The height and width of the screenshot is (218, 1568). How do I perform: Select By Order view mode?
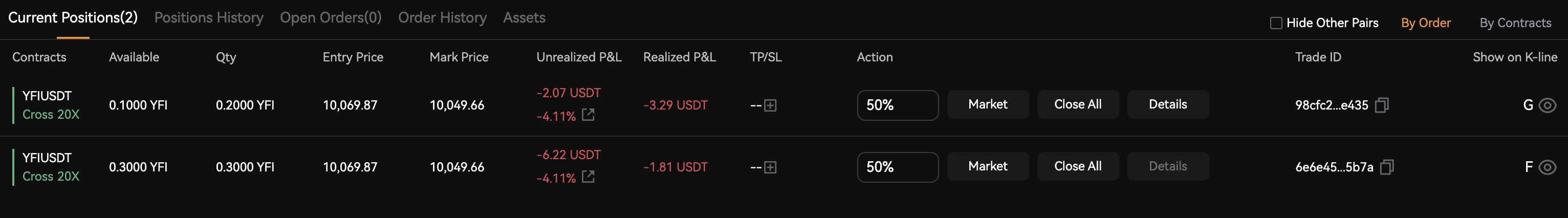[1426, 23]
